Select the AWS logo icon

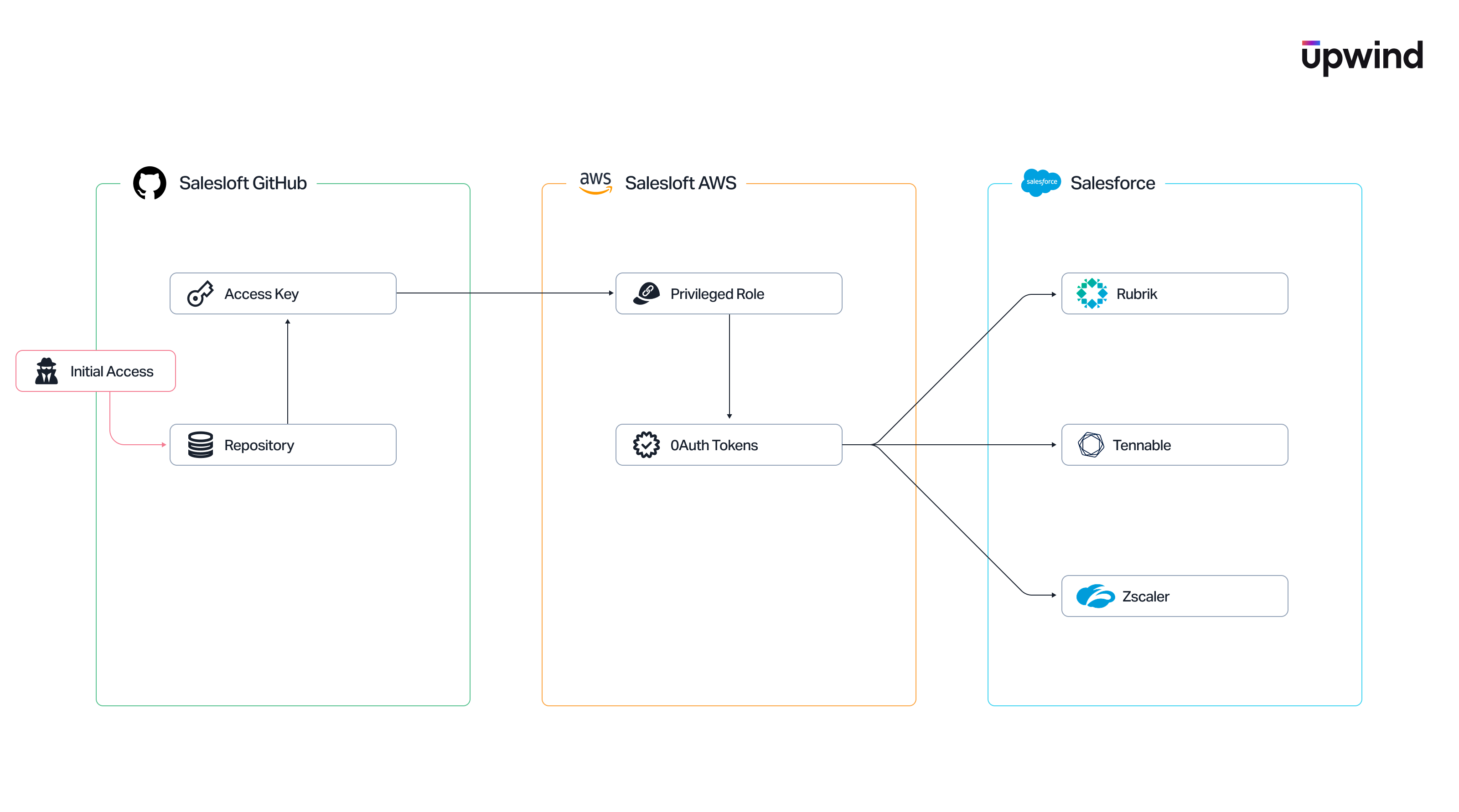(595, 182)
